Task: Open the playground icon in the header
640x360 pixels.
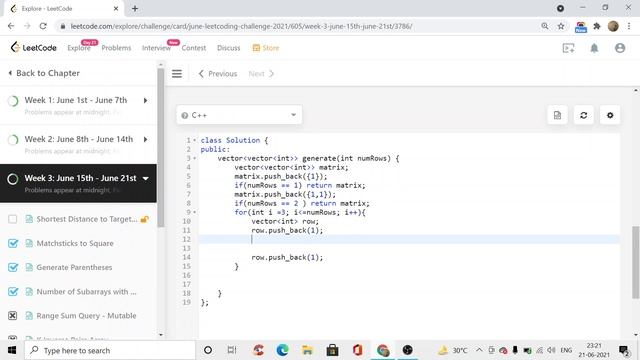Action: [x=568, y=48]
